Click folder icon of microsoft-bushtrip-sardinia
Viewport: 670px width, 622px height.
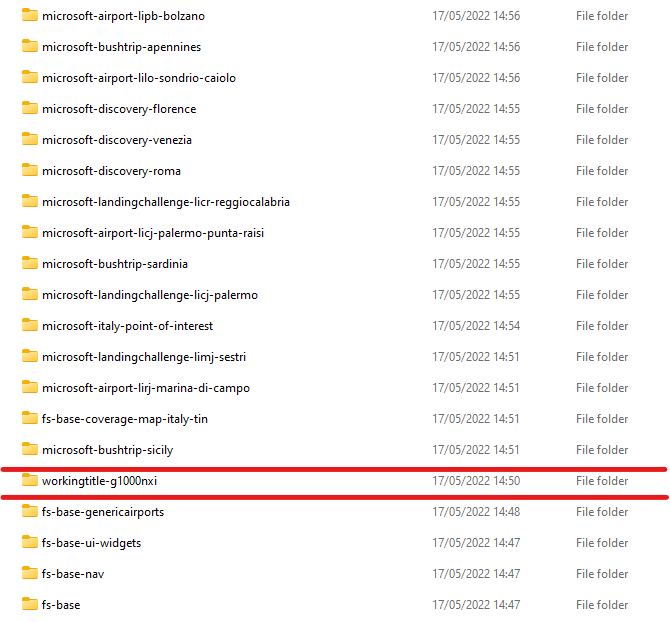click(29, 263)
